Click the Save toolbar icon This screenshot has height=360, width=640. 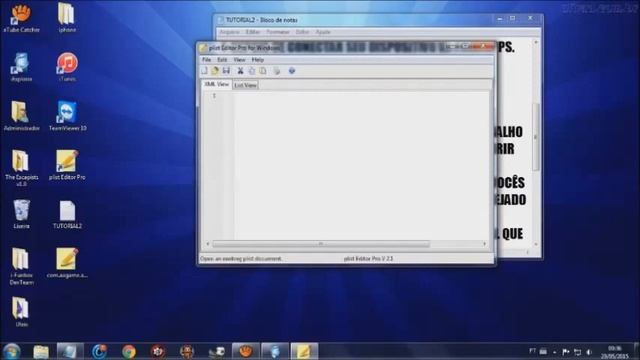point(226,71)
